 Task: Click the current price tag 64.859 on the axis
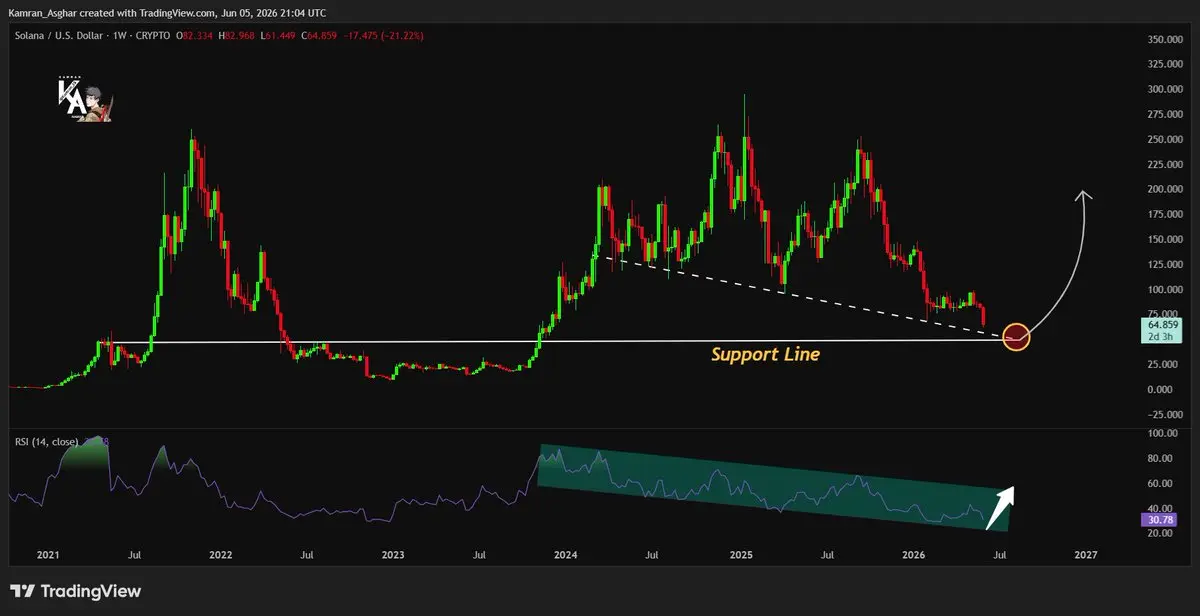point(1161,325)
